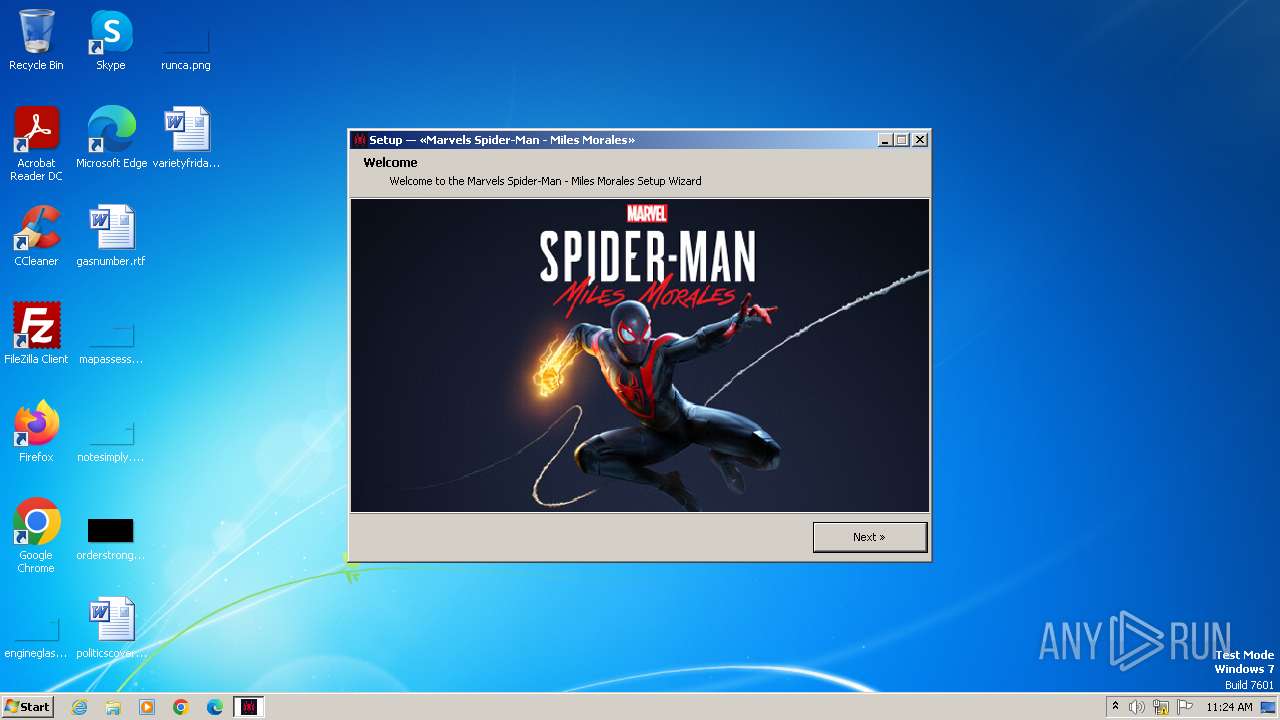Select the Skype desktop shortcut
The image size is (1280, 720).
coord(111,40)
